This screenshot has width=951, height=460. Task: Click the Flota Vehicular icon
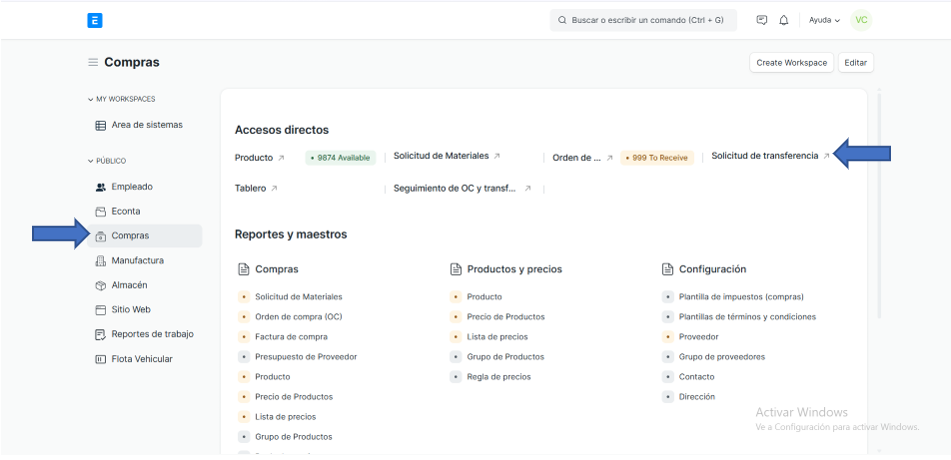tap(101, 359)
